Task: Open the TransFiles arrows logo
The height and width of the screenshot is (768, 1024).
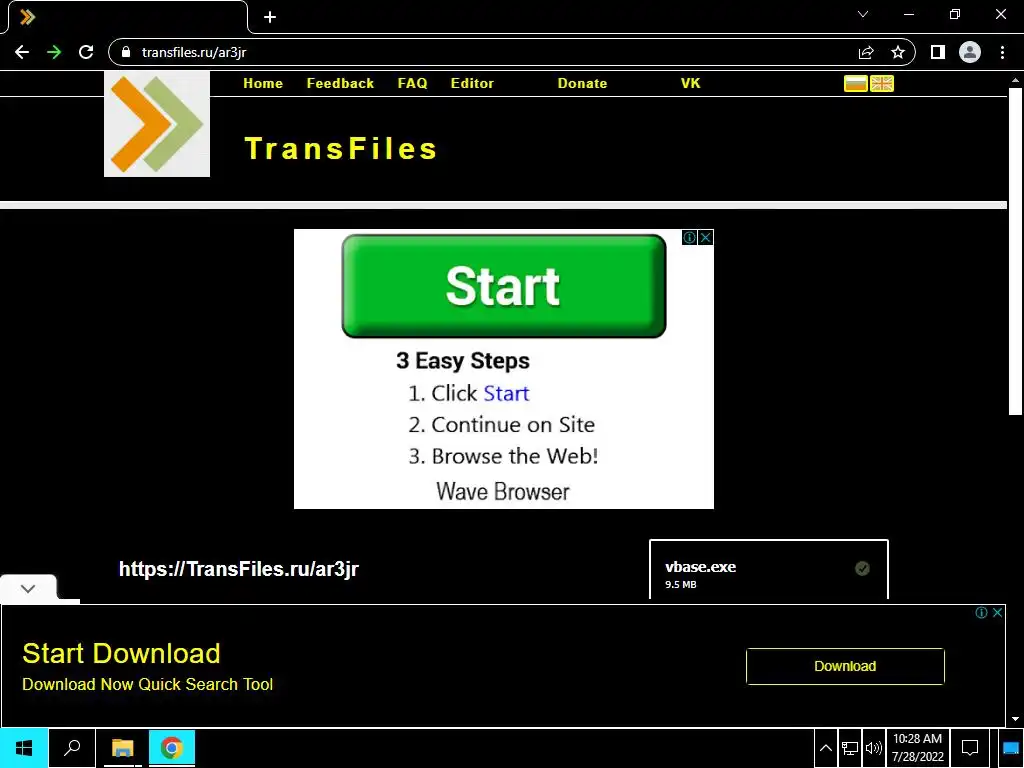Action: point(157,124)
